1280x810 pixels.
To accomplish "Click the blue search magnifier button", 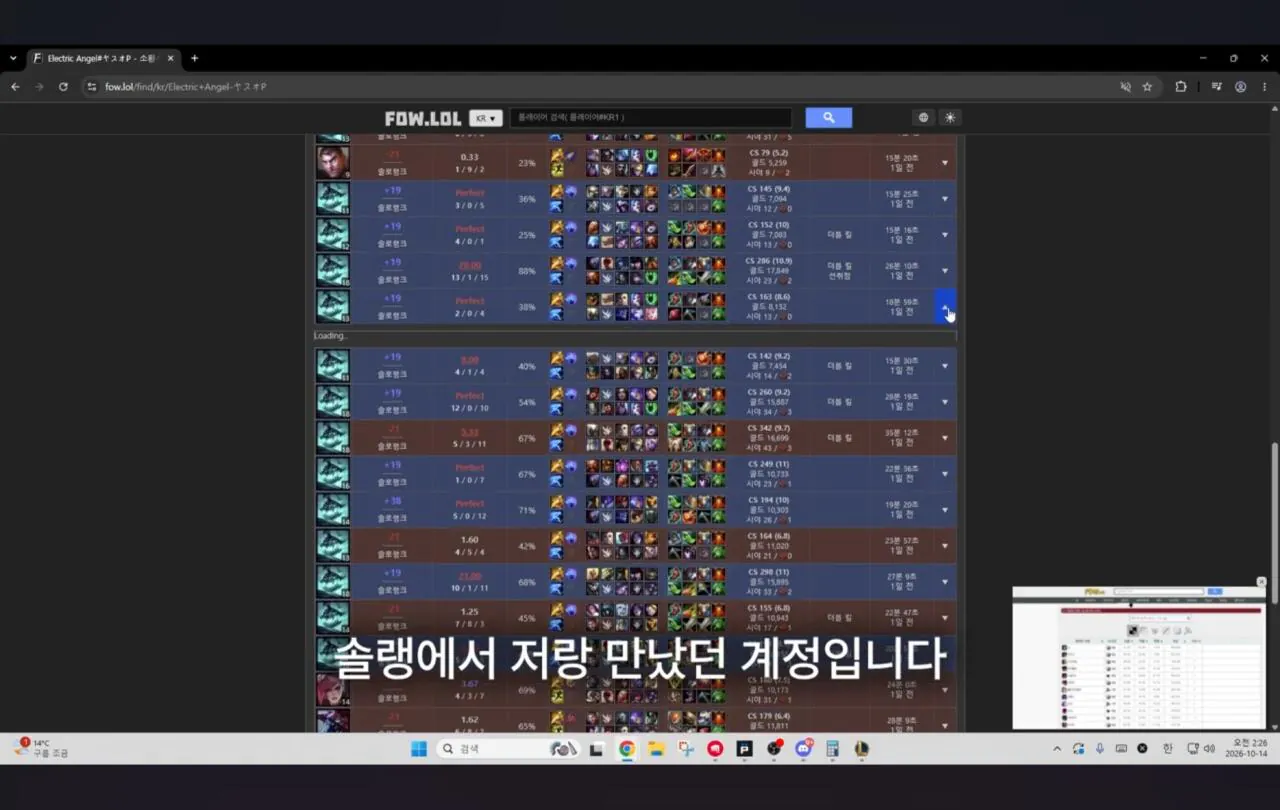I will (828, 118).
